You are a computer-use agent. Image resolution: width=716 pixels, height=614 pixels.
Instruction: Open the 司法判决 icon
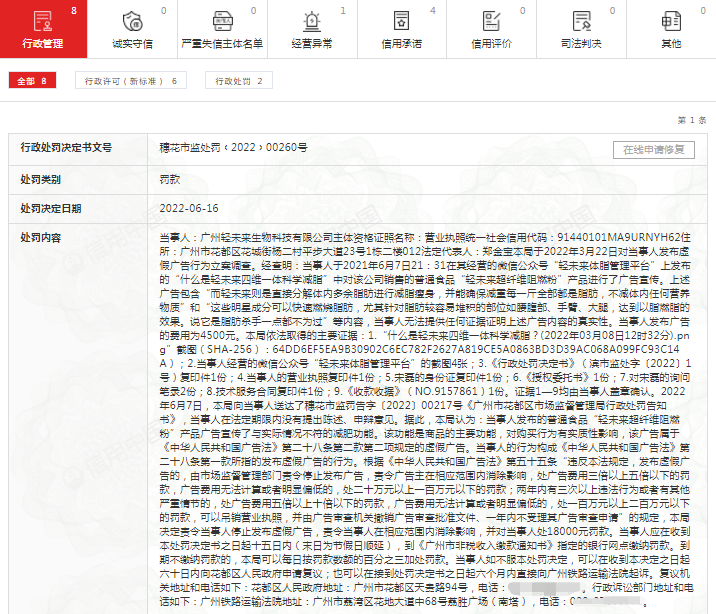pyautogui.click(x=580, y=22)
